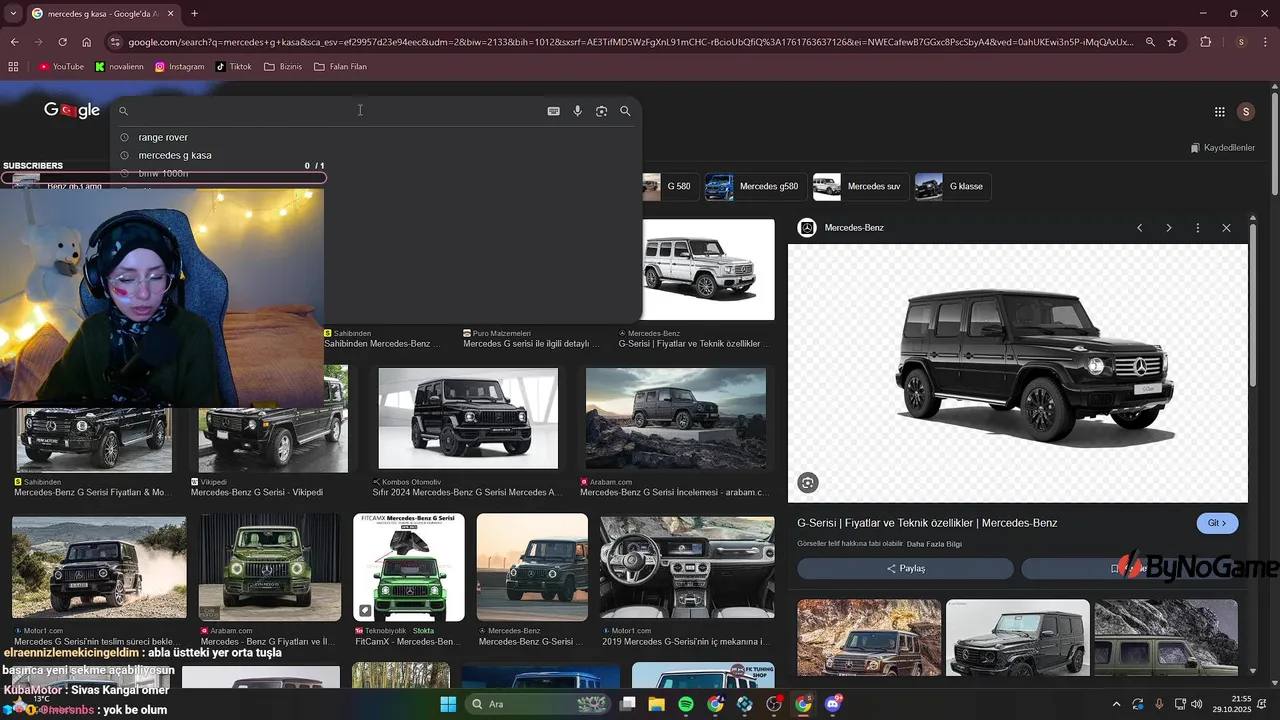
Task: Open the browser home page
Action: coord(86,42)
